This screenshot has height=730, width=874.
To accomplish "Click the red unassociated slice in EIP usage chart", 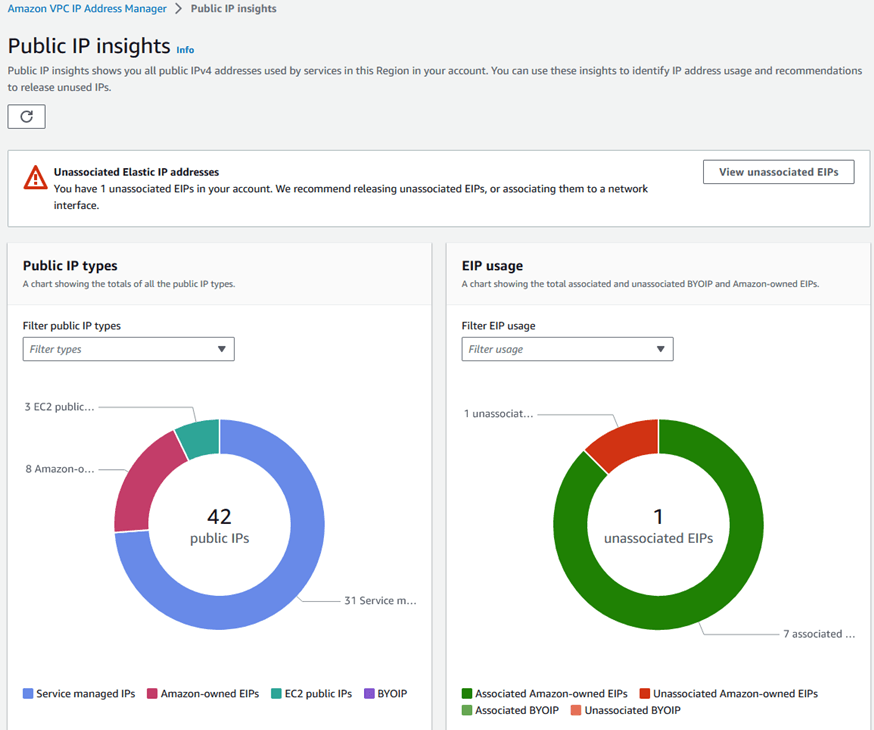I will pos(630,440).
